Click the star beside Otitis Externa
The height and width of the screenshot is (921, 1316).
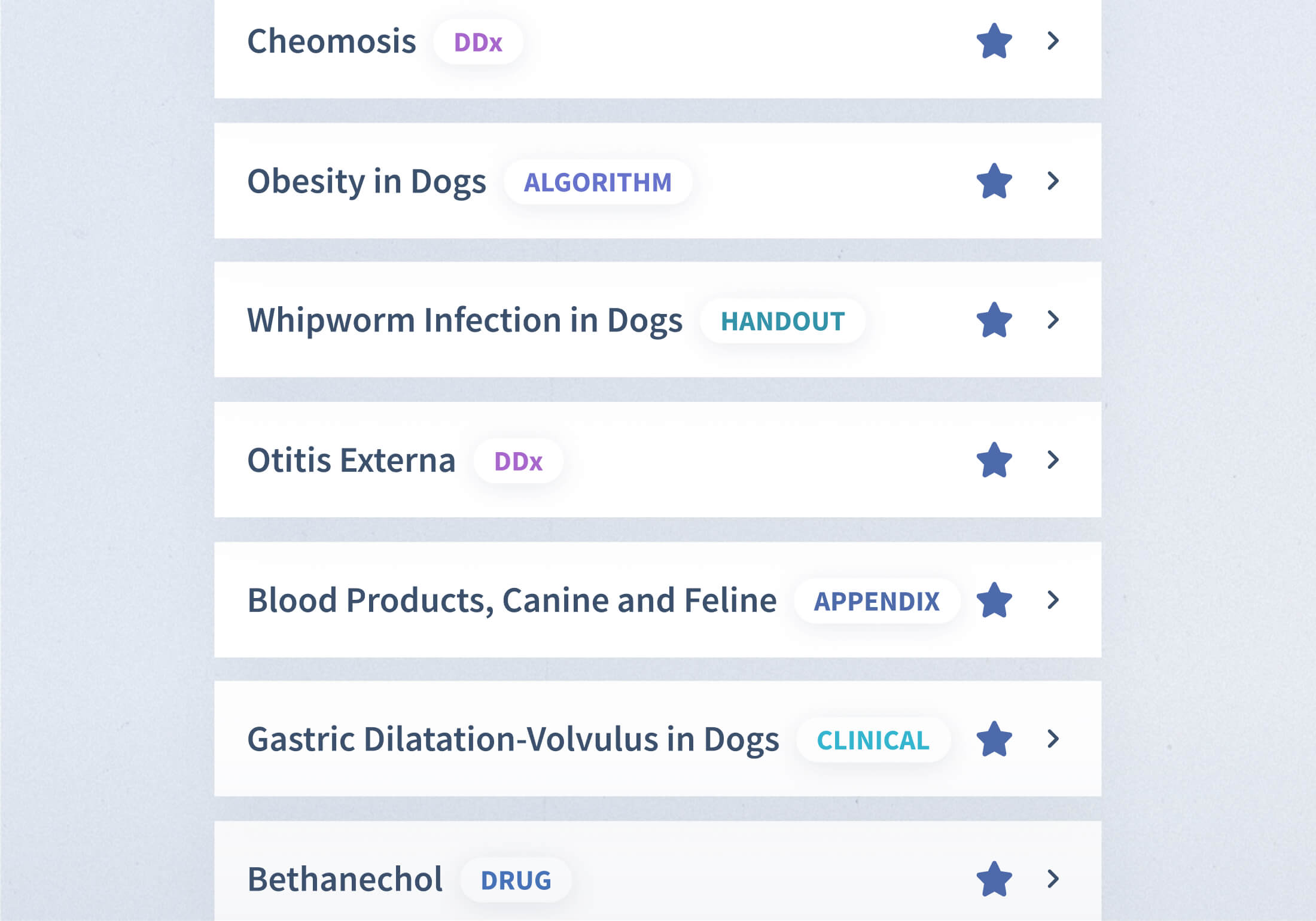(x=994, y=460)
